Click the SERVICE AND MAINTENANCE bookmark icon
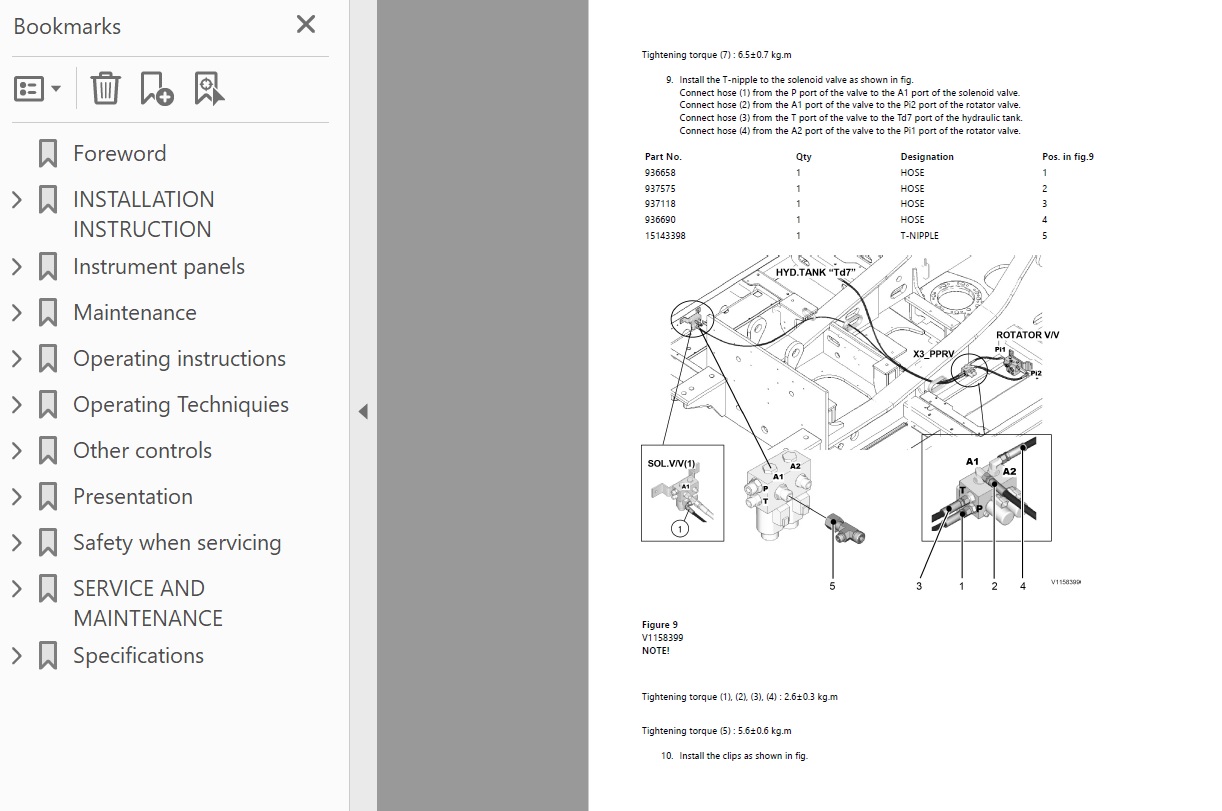 (47, 589)
